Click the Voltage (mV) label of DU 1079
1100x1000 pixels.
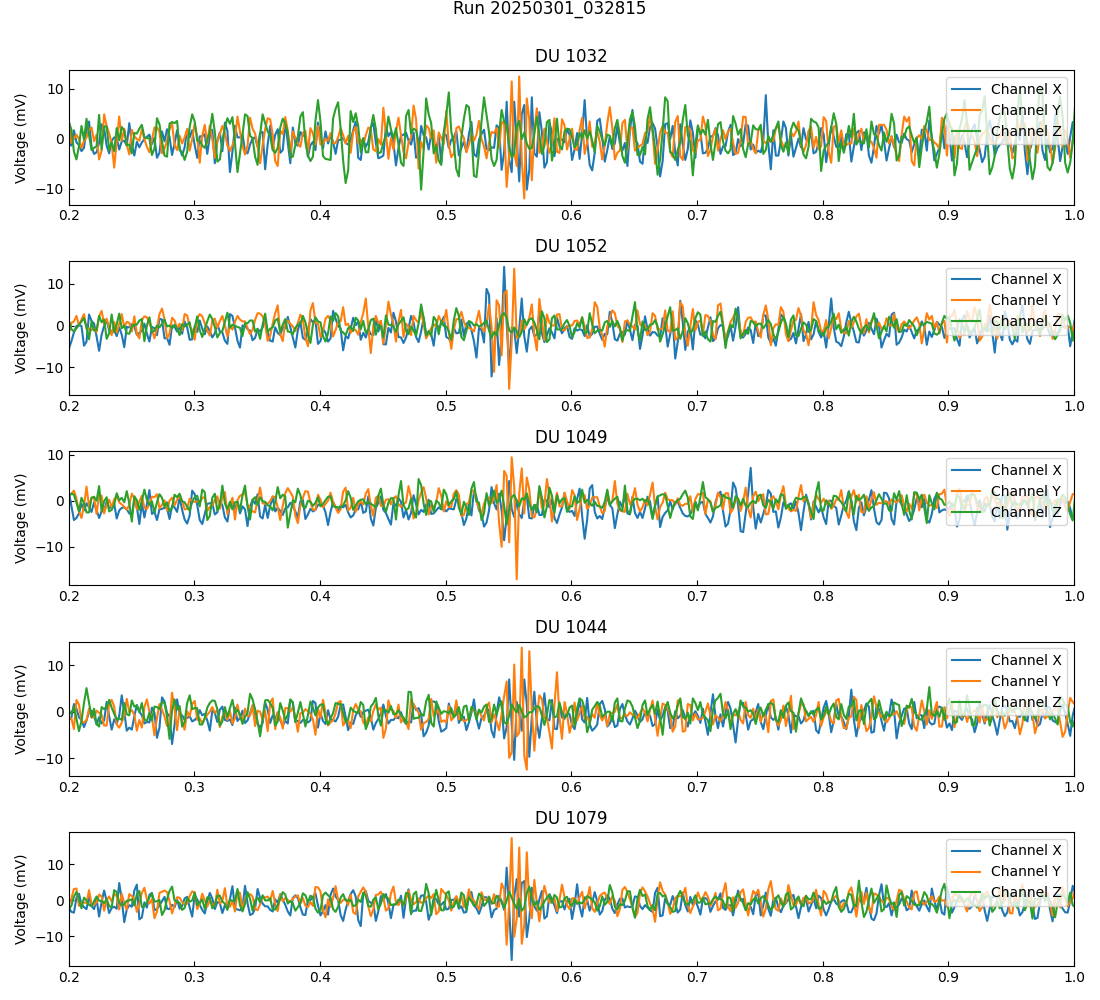[x=21, y=899]
